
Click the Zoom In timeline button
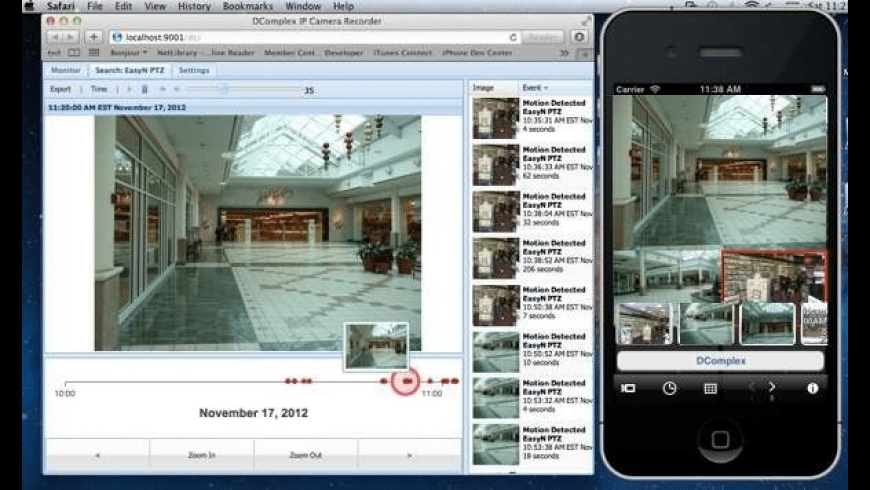coord(201,455)
